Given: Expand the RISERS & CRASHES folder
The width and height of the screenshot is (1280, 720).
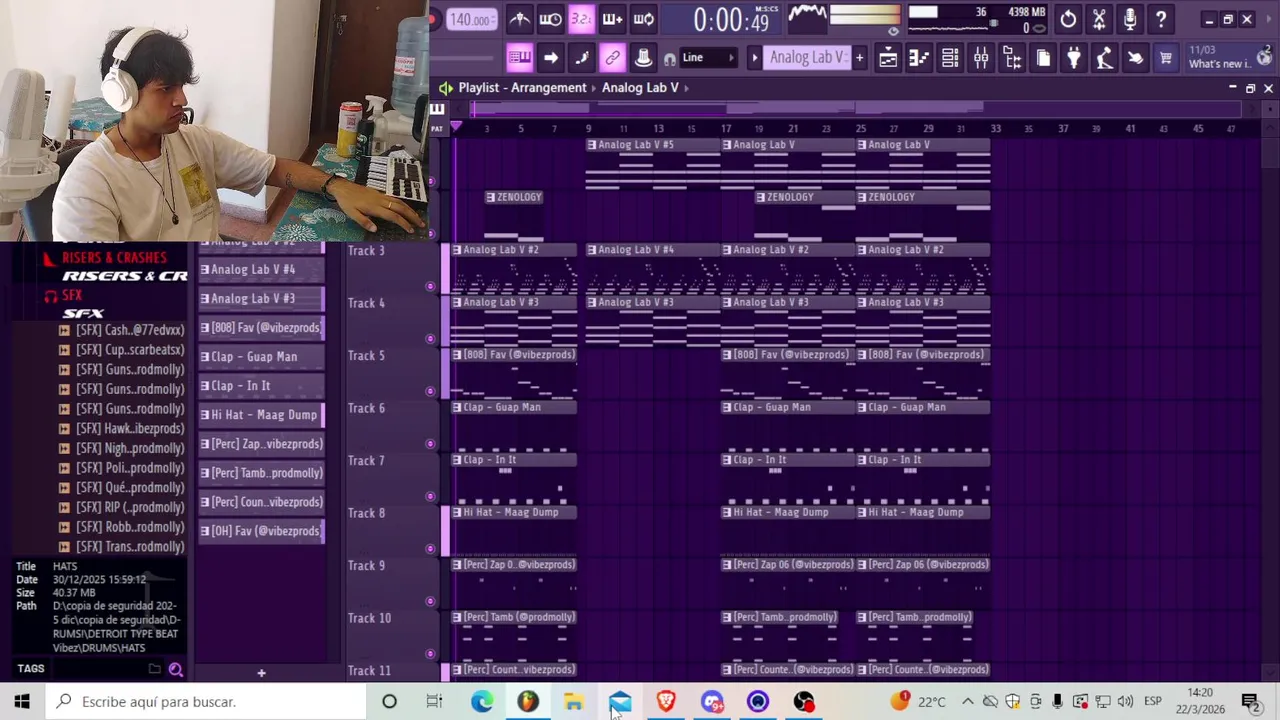Looking at the screenshot, I should 114,258.
